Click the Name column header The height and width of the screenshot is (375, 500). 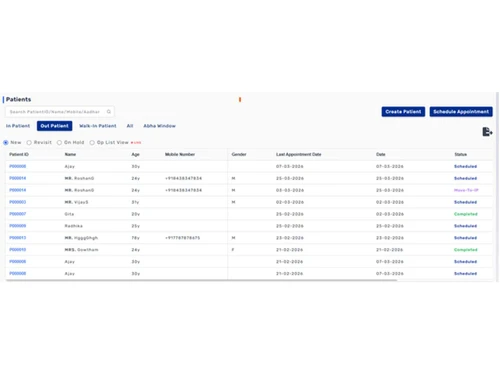(70, 154)
